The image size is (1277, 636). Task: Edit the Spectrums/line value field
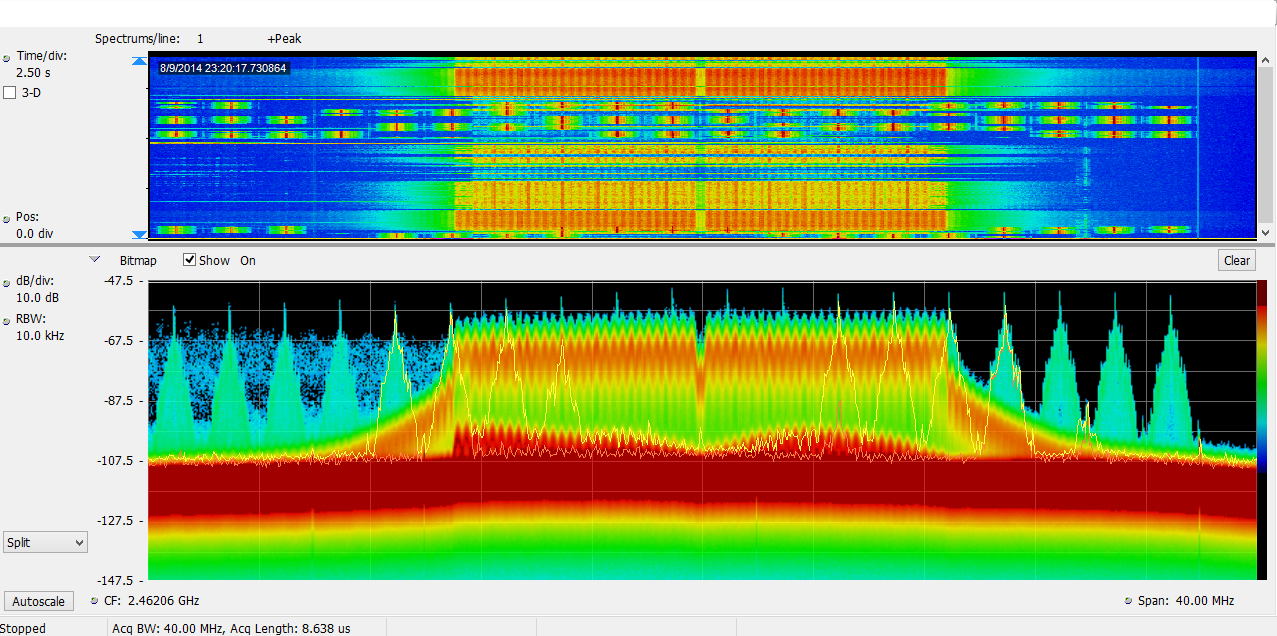click(x=200, y=38)
